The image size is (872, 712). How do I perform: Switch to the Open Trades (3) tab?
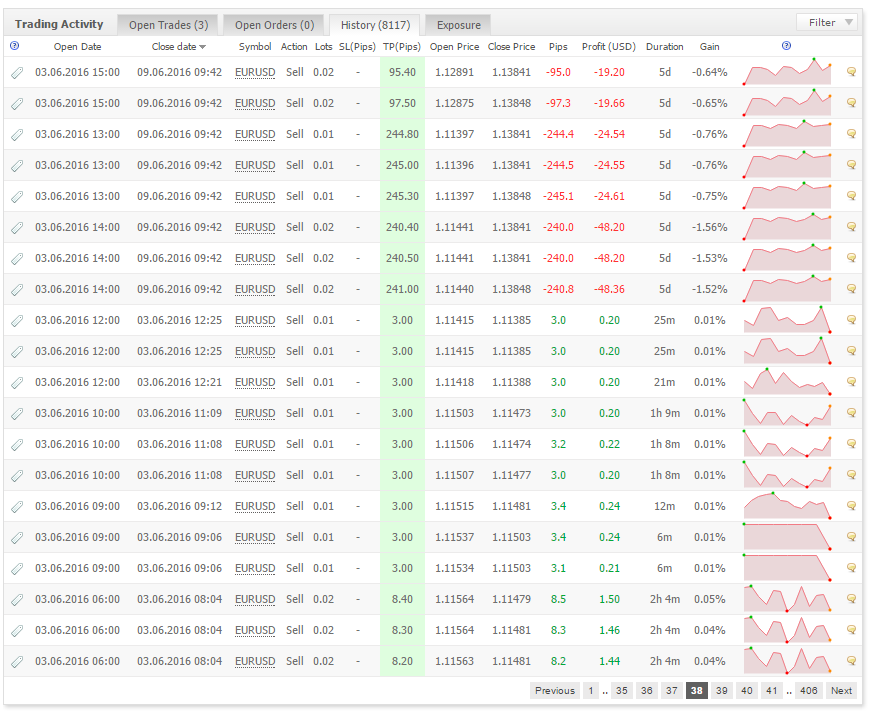[x=169, y=25]
